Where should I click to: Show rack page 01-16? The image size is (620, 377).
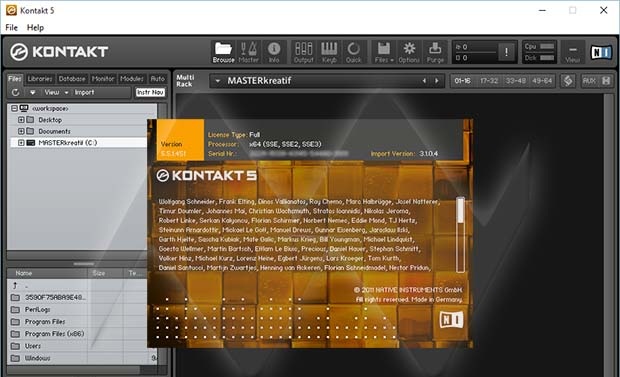click(x=462, y=81)
